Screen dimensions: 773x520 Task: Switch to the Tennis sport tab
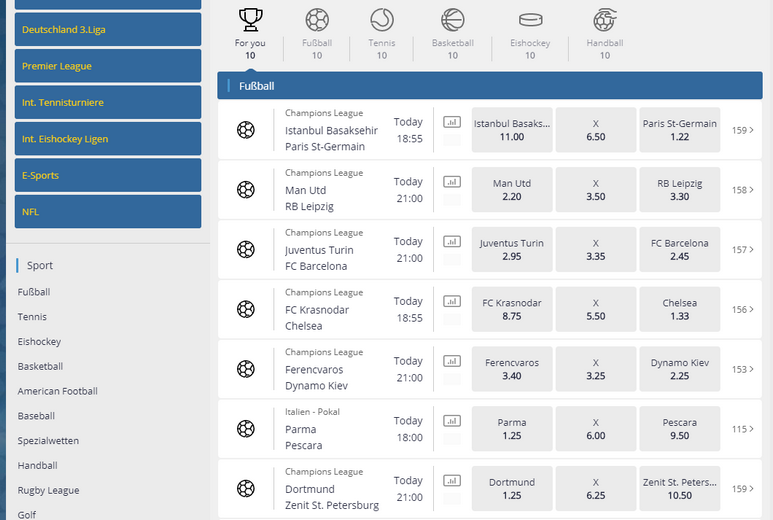pyautogui.click(x=382, y=34)
